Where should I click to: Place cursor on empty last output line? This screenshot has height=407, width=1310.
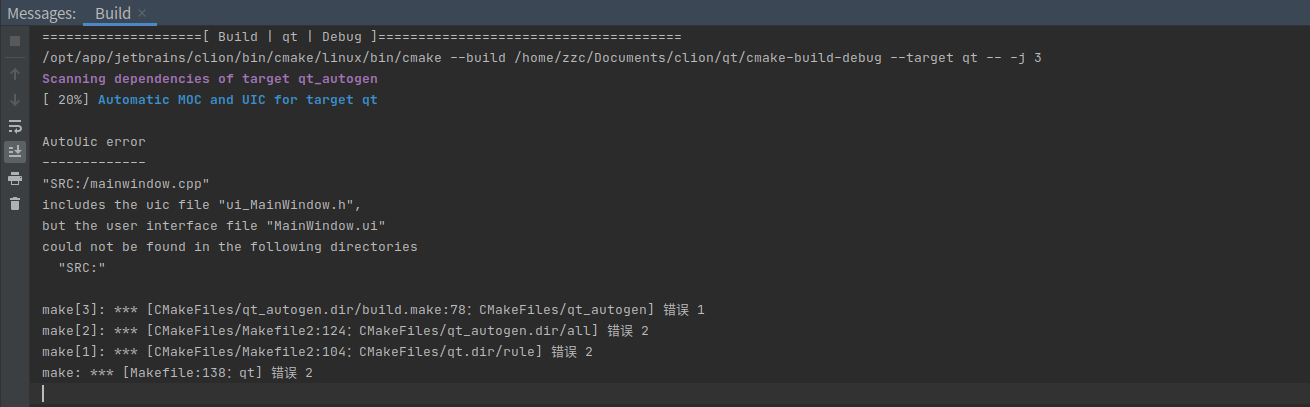coord(670,394)
